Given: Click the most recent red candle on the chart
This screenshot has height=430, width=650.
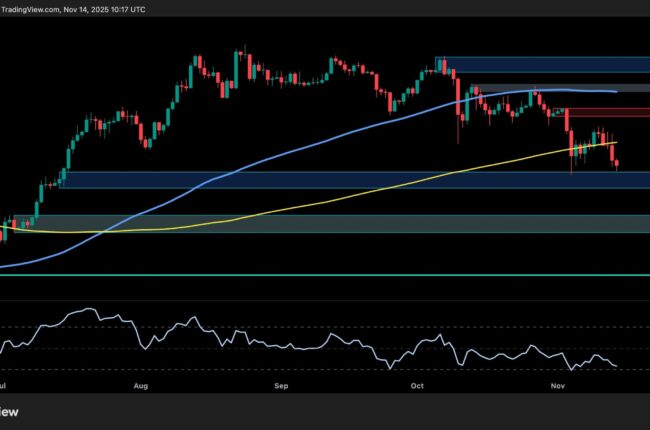Looking at the screenshot, I should click(617, 163).
